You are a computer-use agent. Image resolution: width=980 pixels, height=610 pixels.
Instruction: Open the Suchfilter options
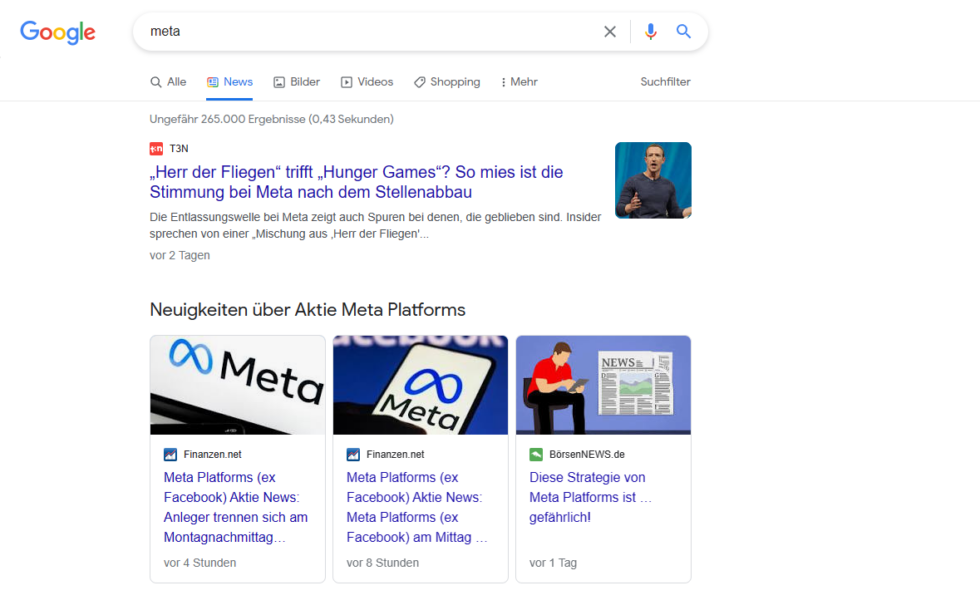tap(665, 82)
